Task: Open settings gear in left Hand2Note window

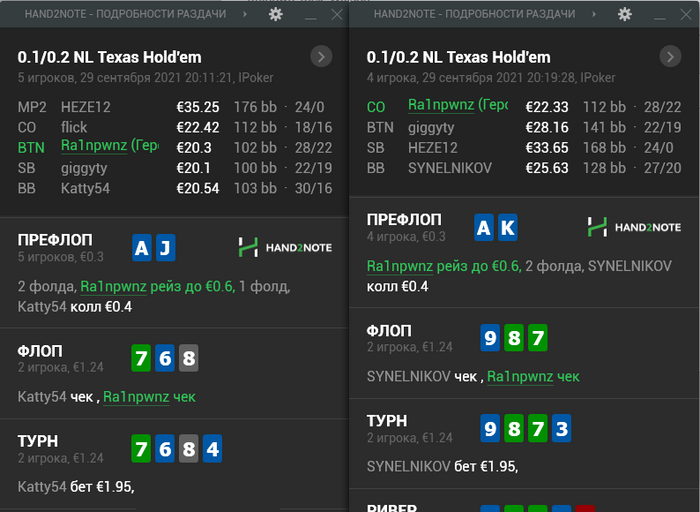Action: pos(276,14)
